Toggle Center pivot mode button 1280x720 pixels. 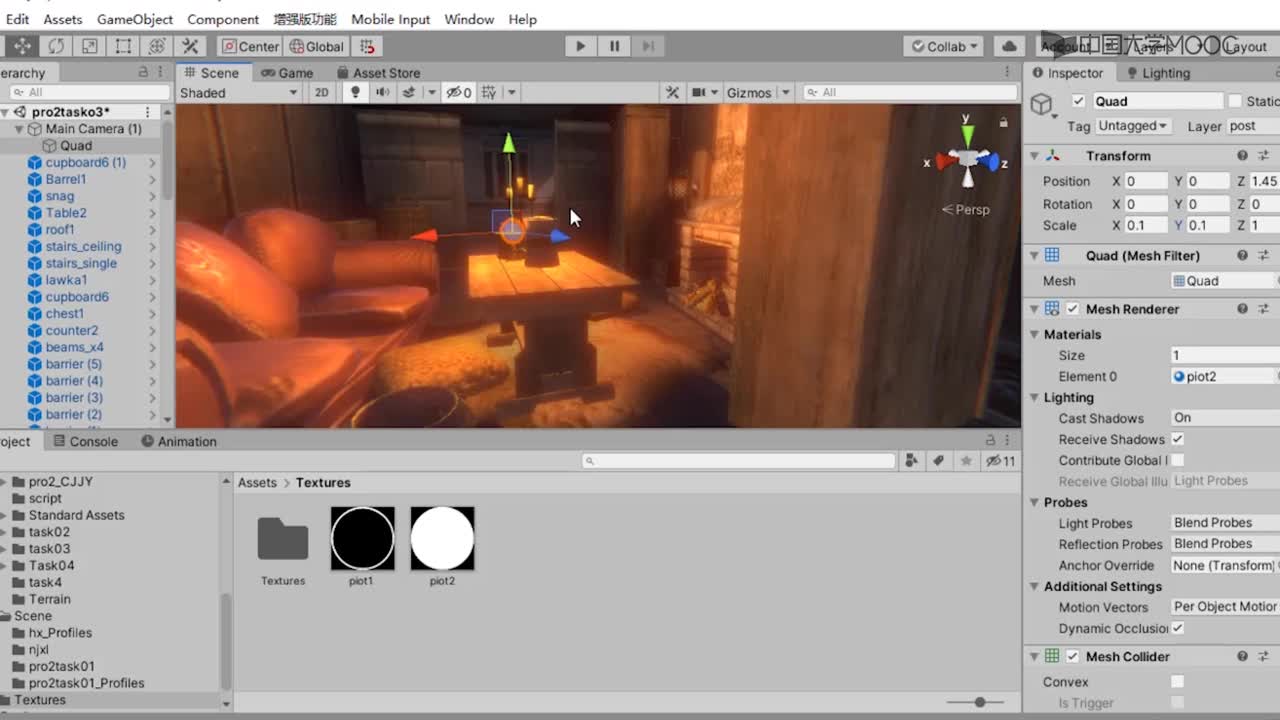coord(250,46)
